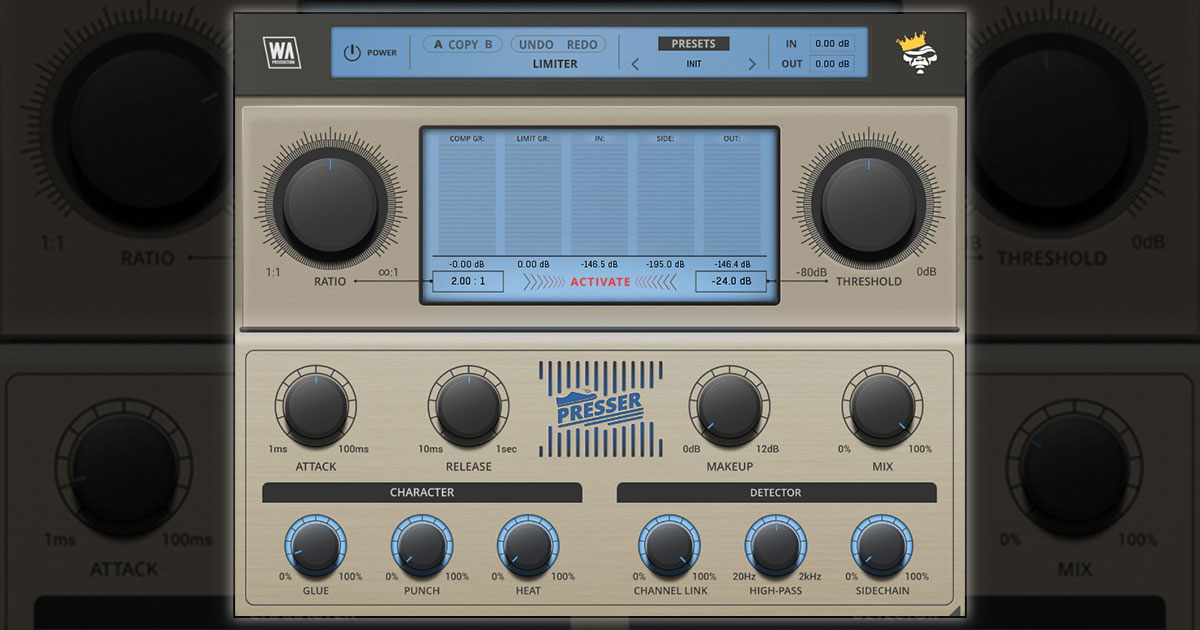Go to previous preset arrow
This screenshot has width=1200, height=630.
tap(634, 64)
